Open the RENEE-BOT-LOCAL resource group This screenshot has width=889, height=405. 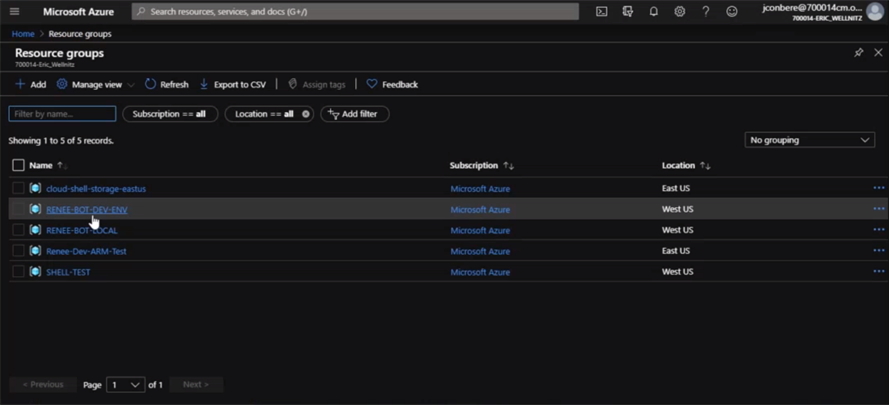[82, 231]
